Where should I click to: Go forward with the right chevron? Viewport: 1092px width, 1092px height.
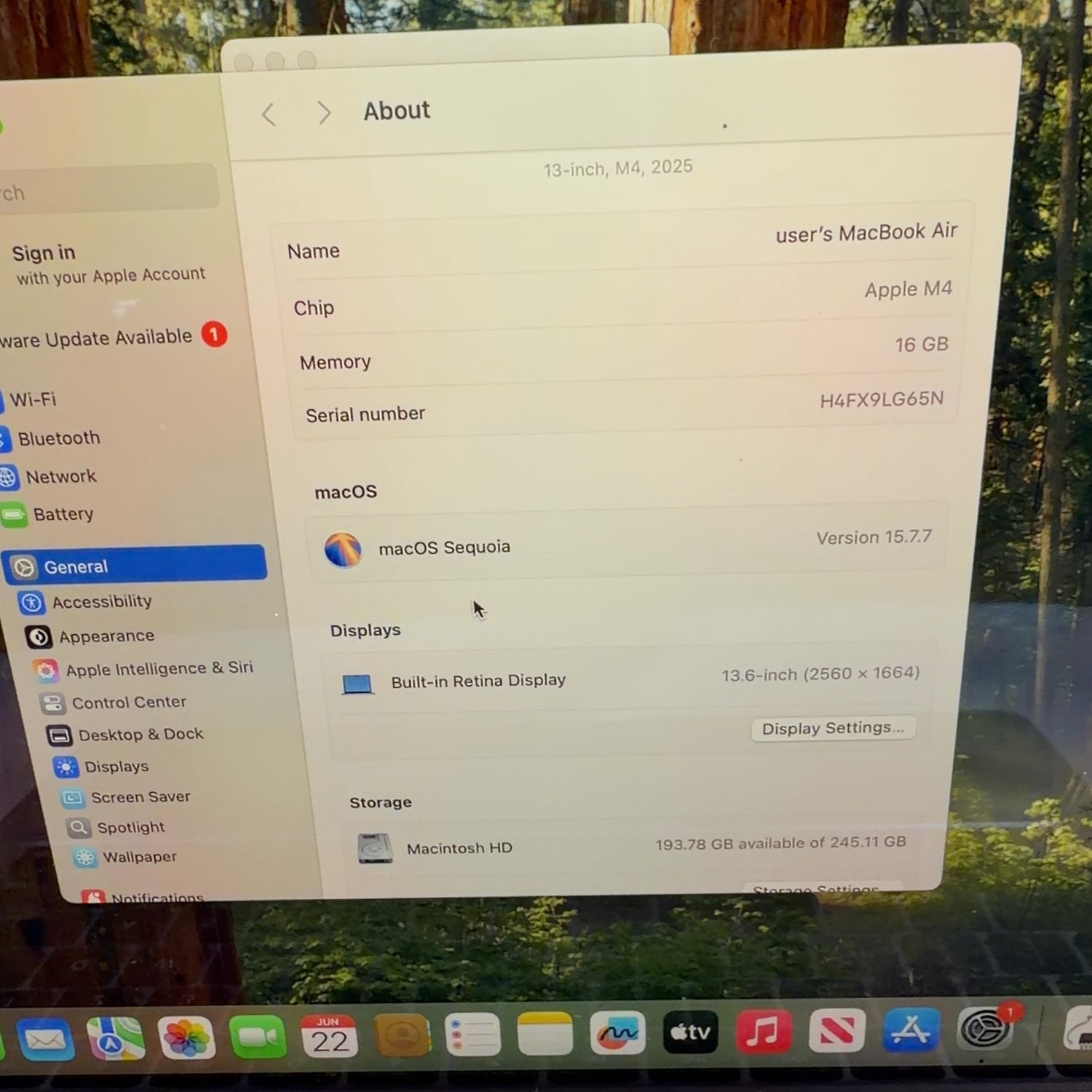(x=325, y=113)
